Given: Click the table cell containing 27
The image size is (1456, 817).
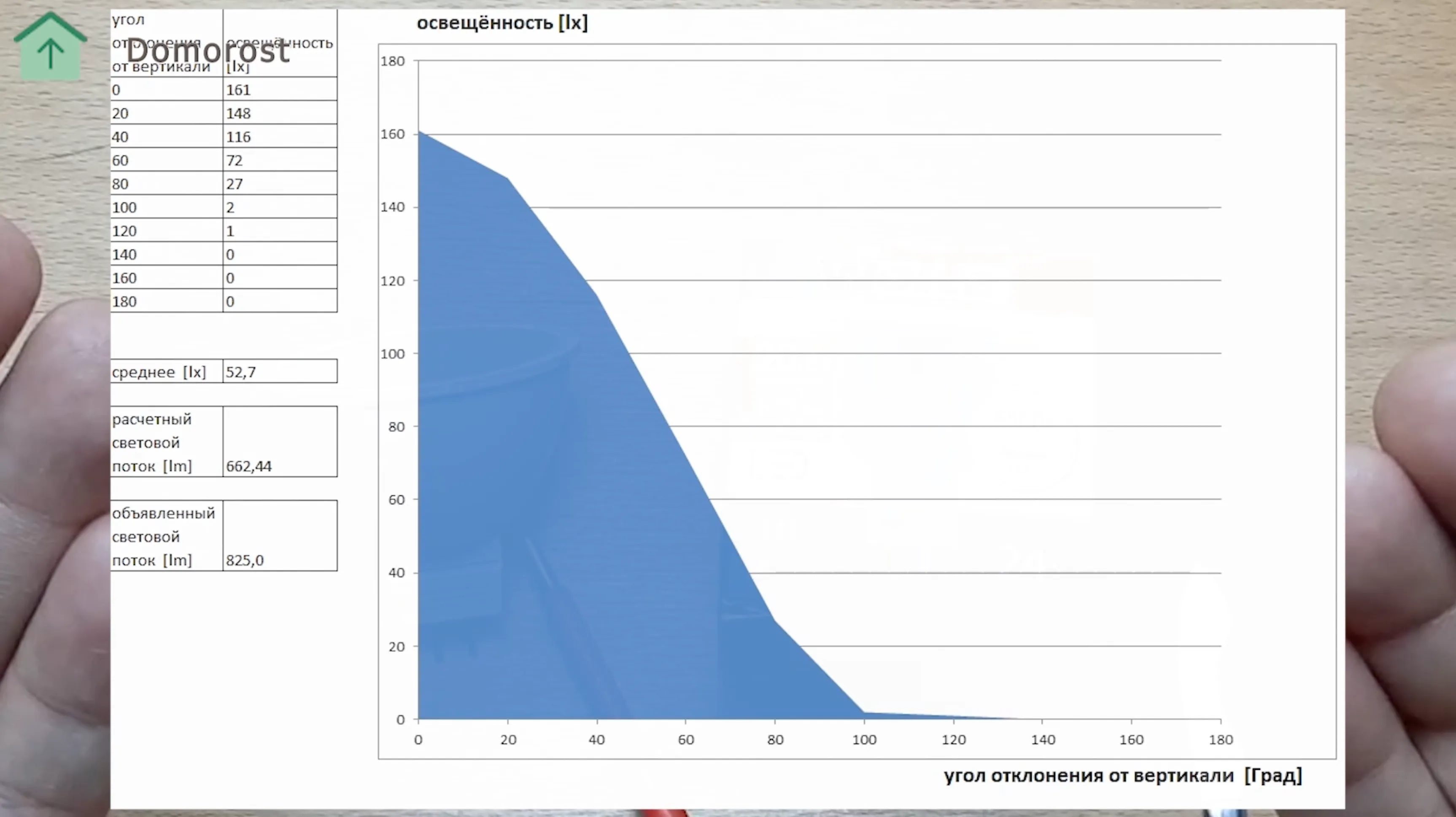Looking at the screenshot, I should tap(279, 184).
